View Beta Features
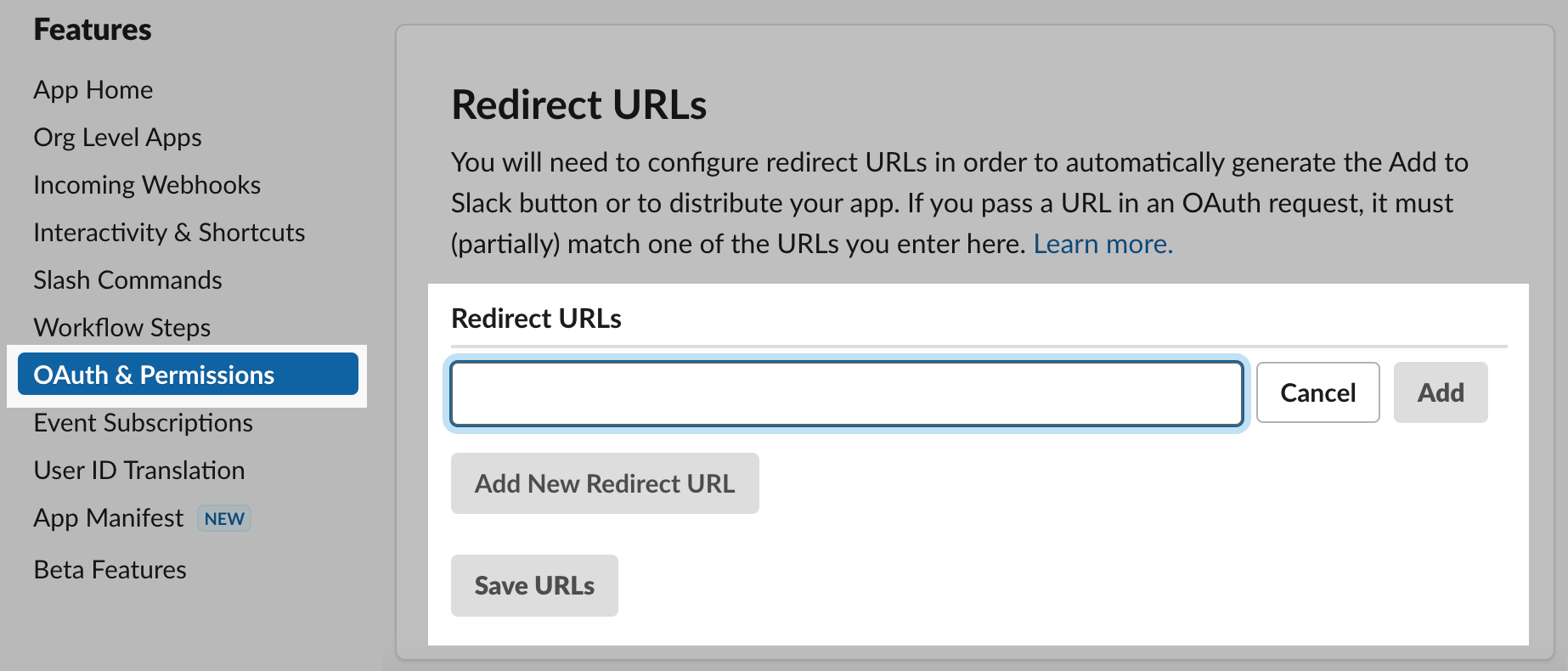The image size is (1568, 671). (x=110, y=569)
